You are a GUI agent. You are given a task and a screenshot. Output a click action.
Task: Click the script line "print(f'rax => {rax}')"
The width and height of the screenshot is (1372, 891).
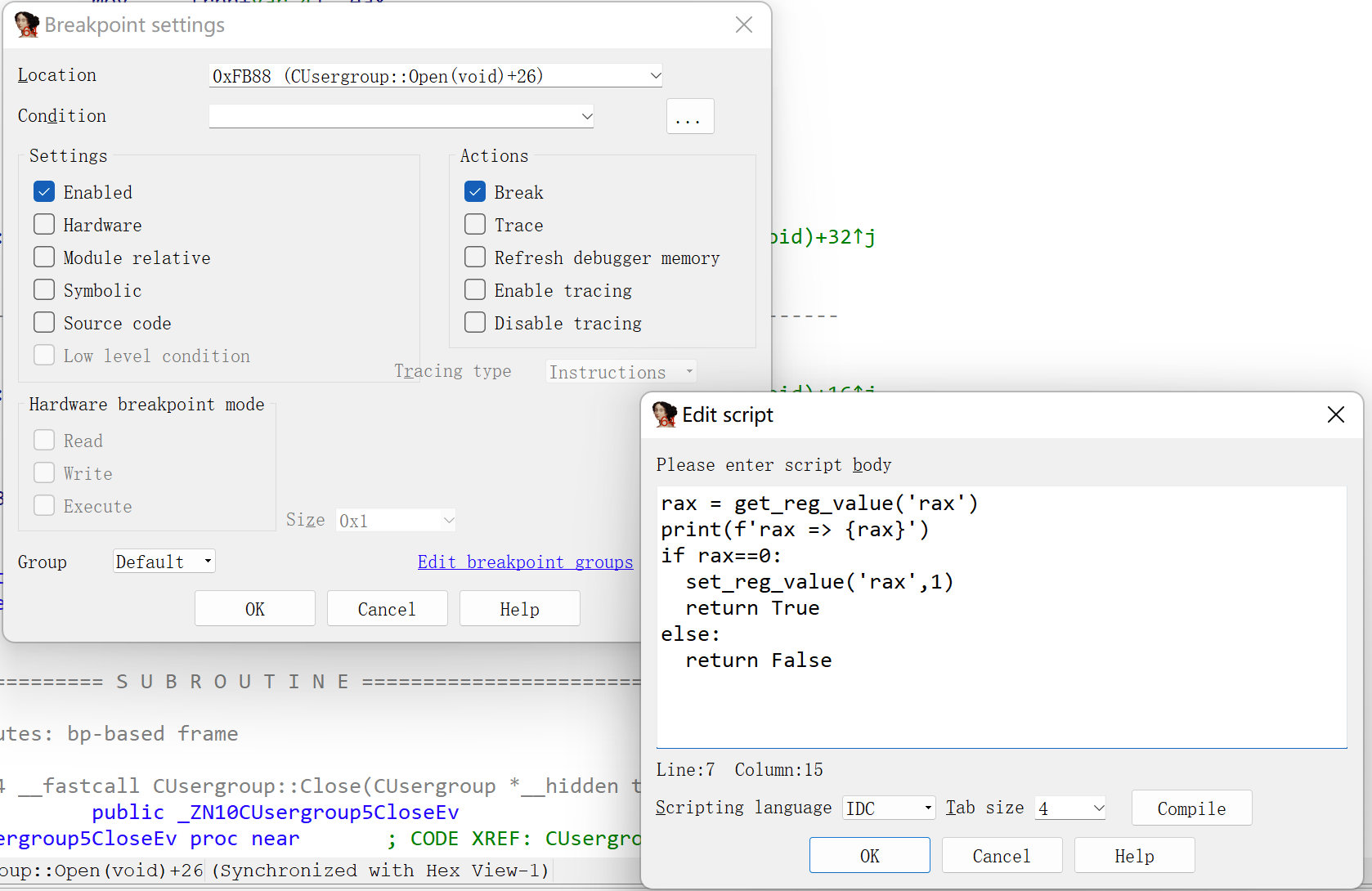coord(795,530)
